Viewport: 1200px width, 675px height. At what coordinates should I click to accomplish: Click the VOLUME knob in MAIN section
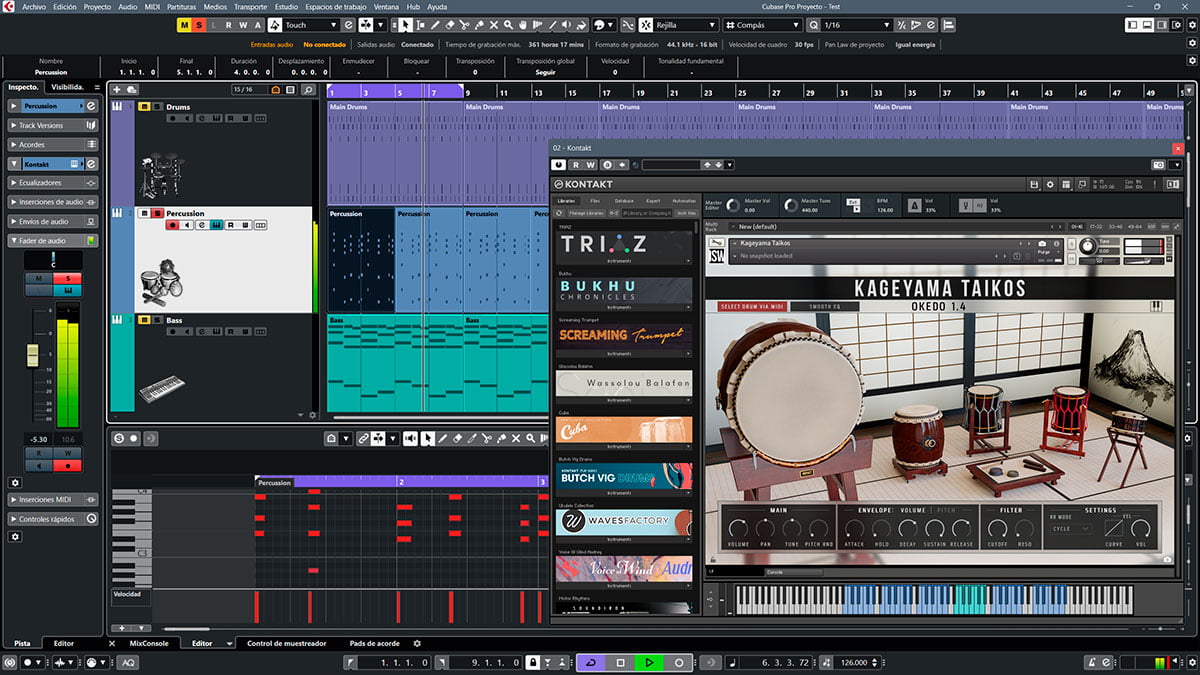(x=738, y=530)
